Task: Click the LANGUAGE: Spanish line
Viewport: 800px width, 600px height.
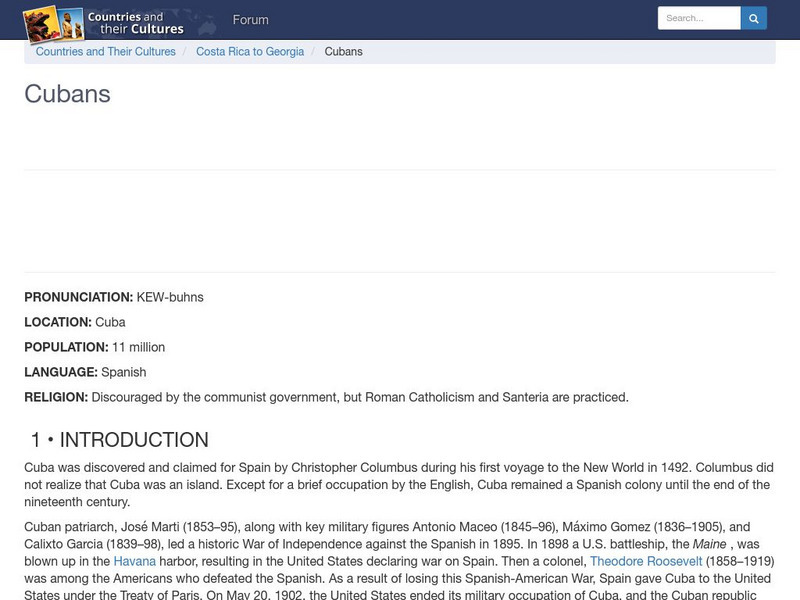Action: pos(85,372)
